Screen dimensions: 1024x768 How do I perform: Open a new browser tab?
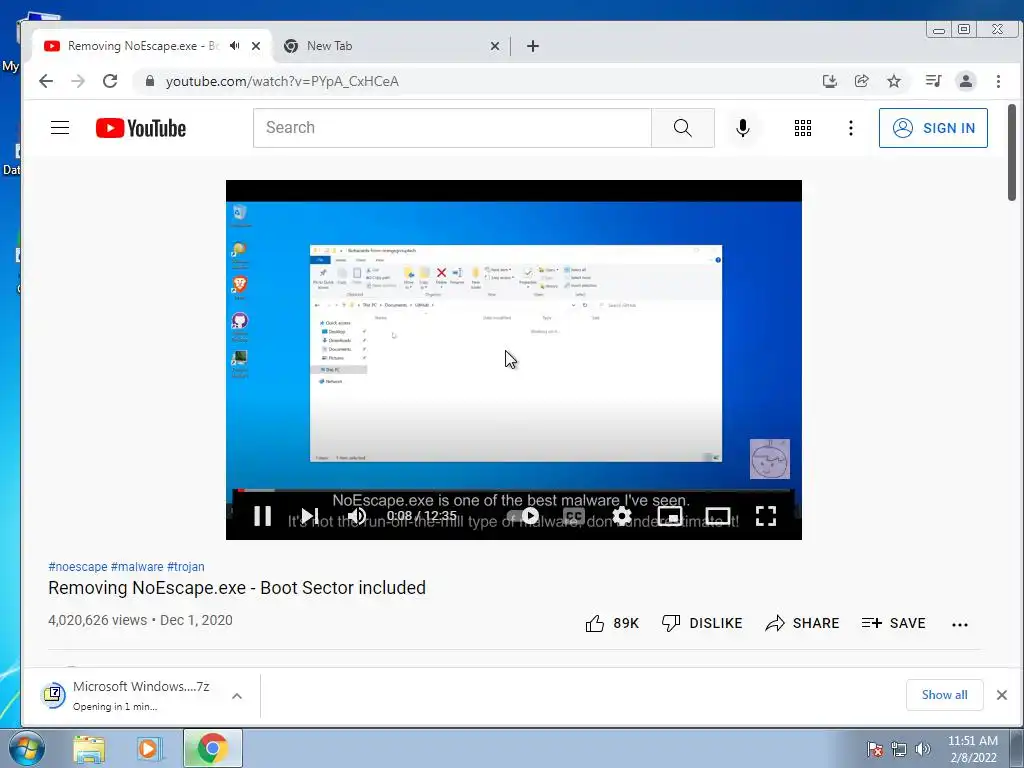(533, 46)
